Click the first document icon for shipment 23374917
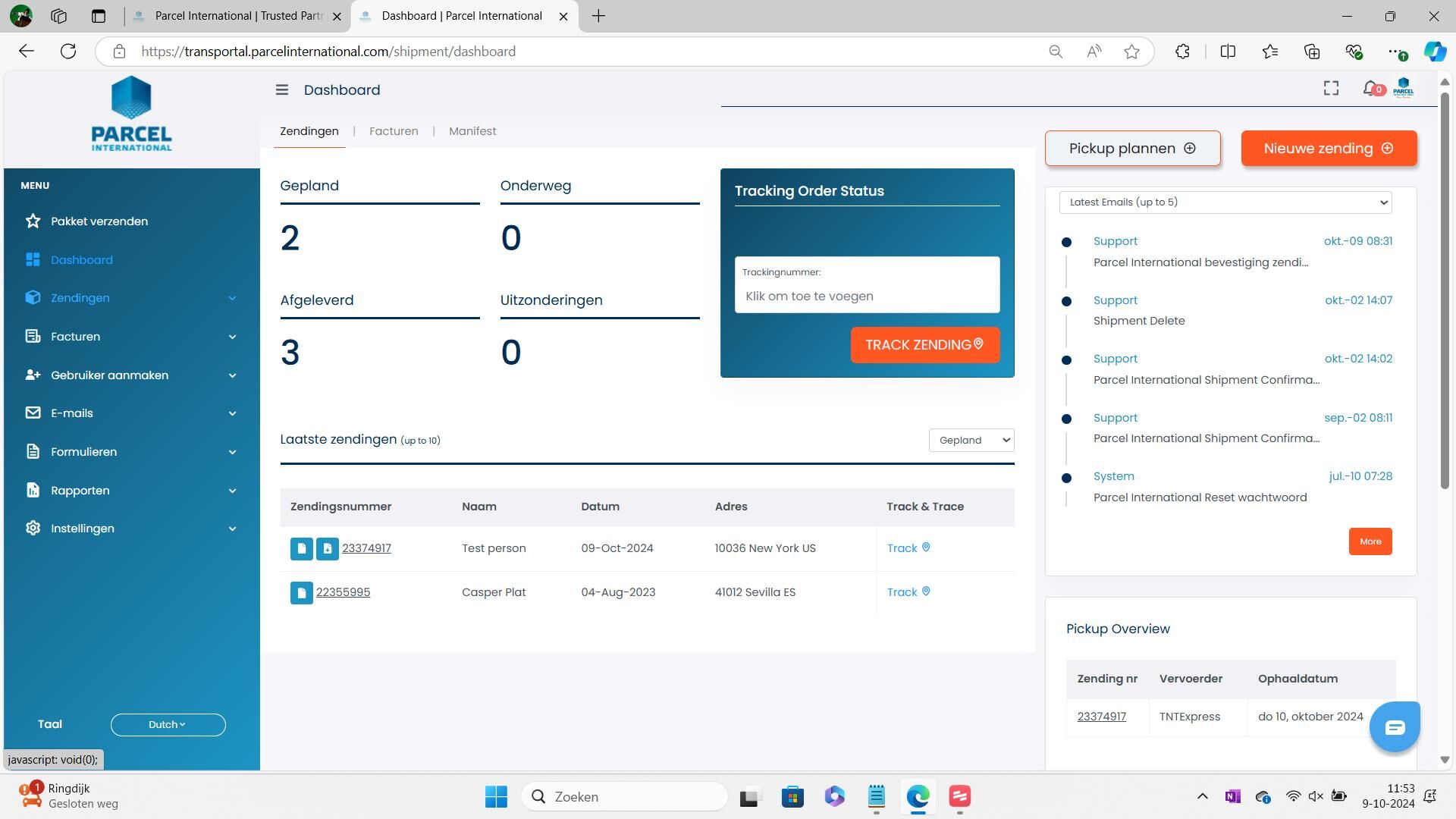Viewport: 1456px width, 819px height. (x=301, y=548)
